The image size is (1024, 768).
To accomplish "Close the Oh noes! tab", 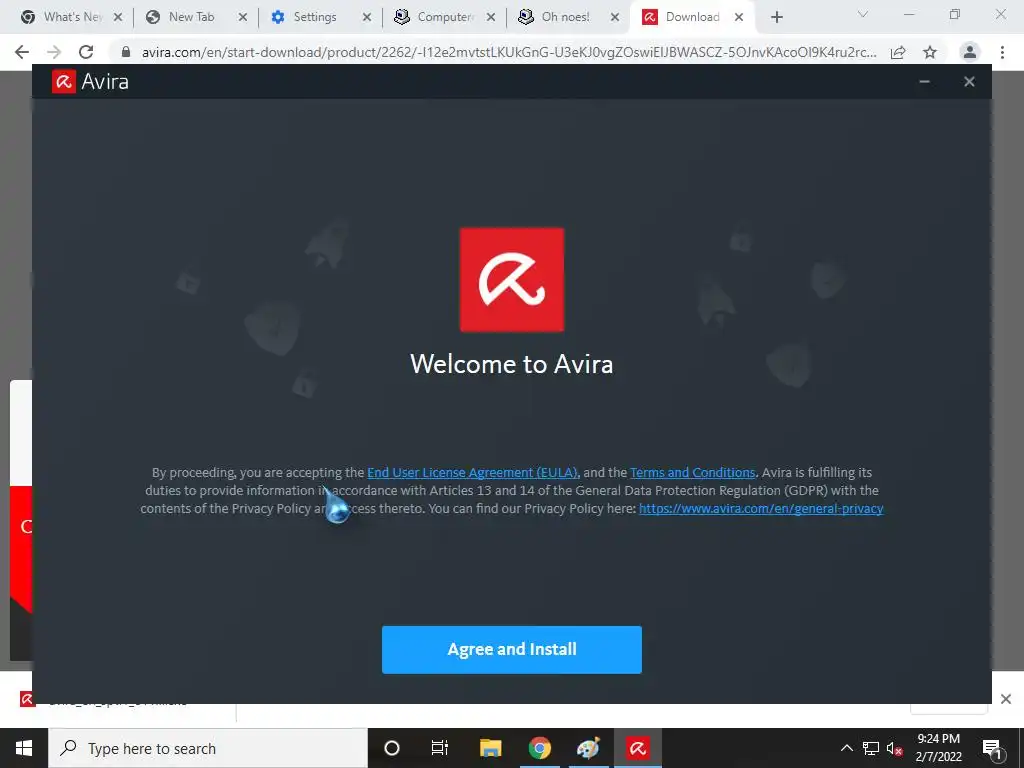I will coord(615,18).
